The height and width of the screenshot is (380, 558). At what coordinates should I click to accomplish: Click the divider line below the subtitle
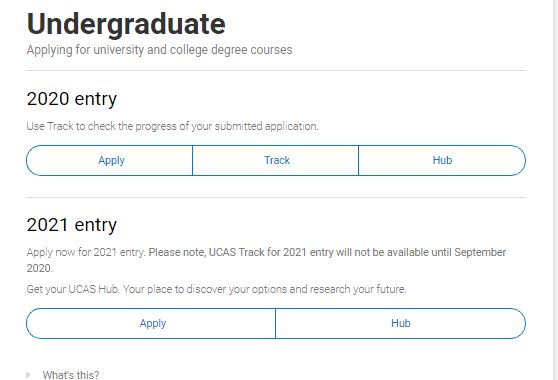276,70
